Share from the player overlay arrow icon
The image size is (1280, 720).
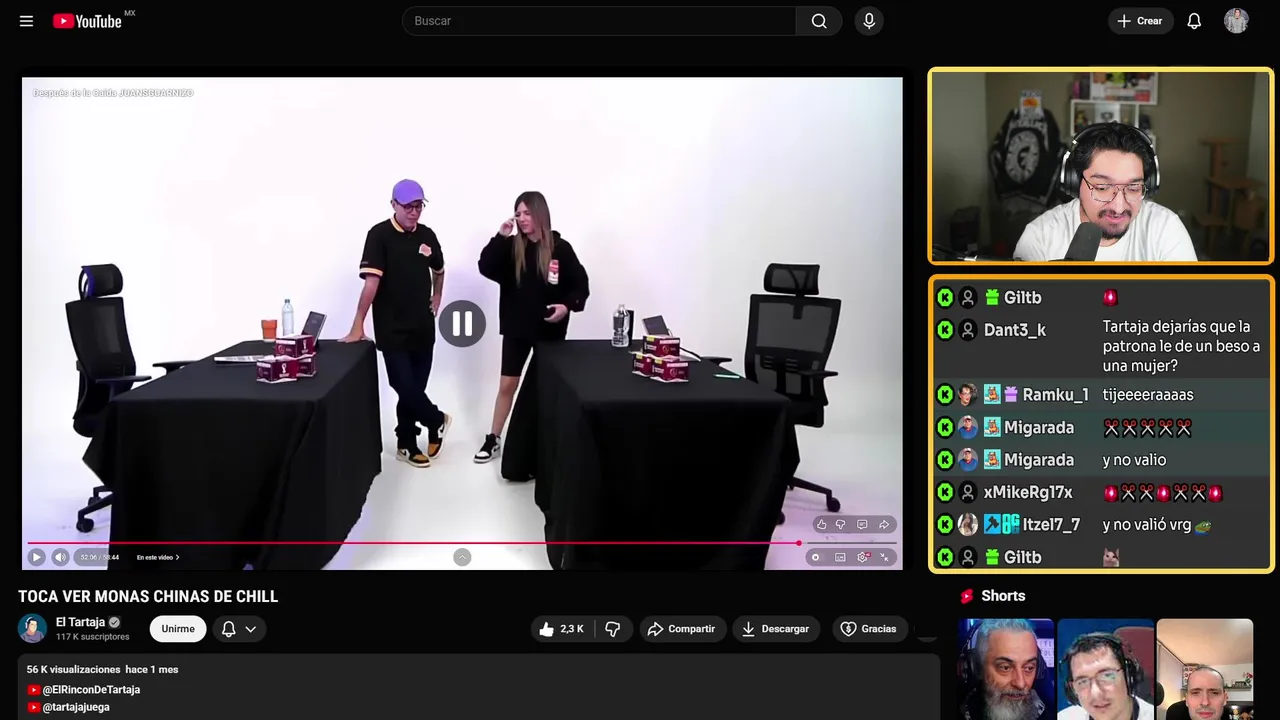tap(884, 524)
